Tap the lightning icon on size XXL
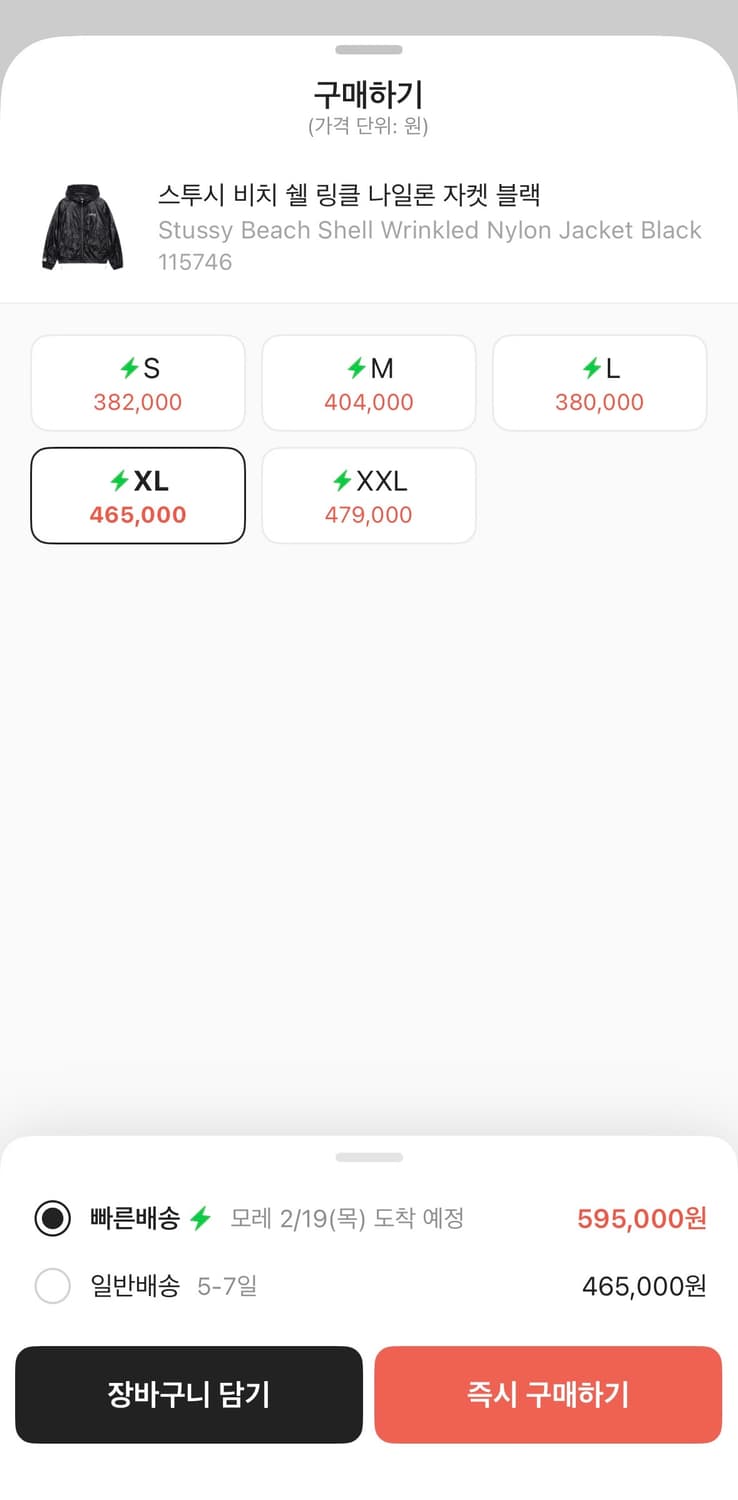The width and height of the screenshot is (738, 1500). tap(342, 482)
